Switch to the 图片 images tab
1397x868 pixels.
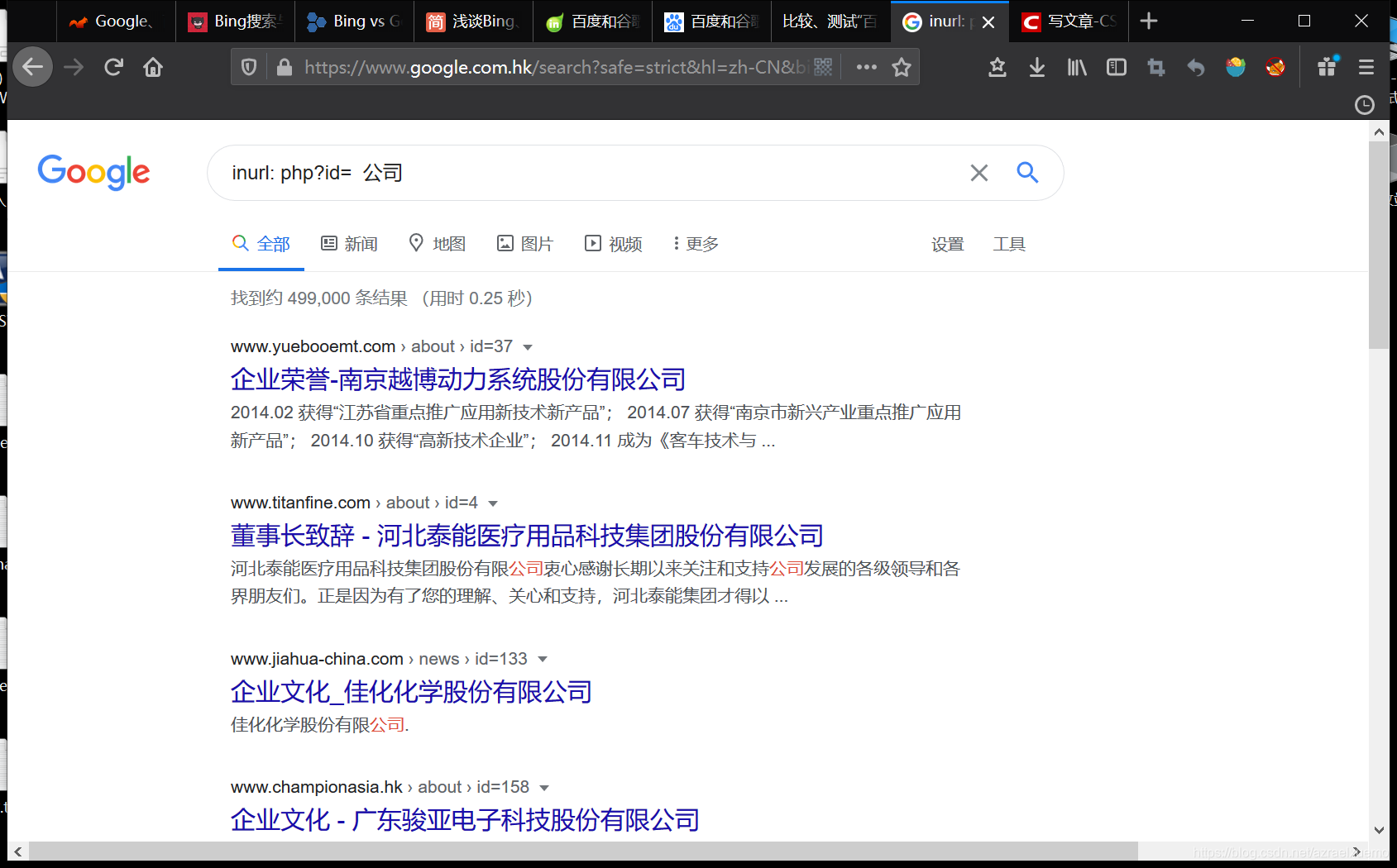525,244
